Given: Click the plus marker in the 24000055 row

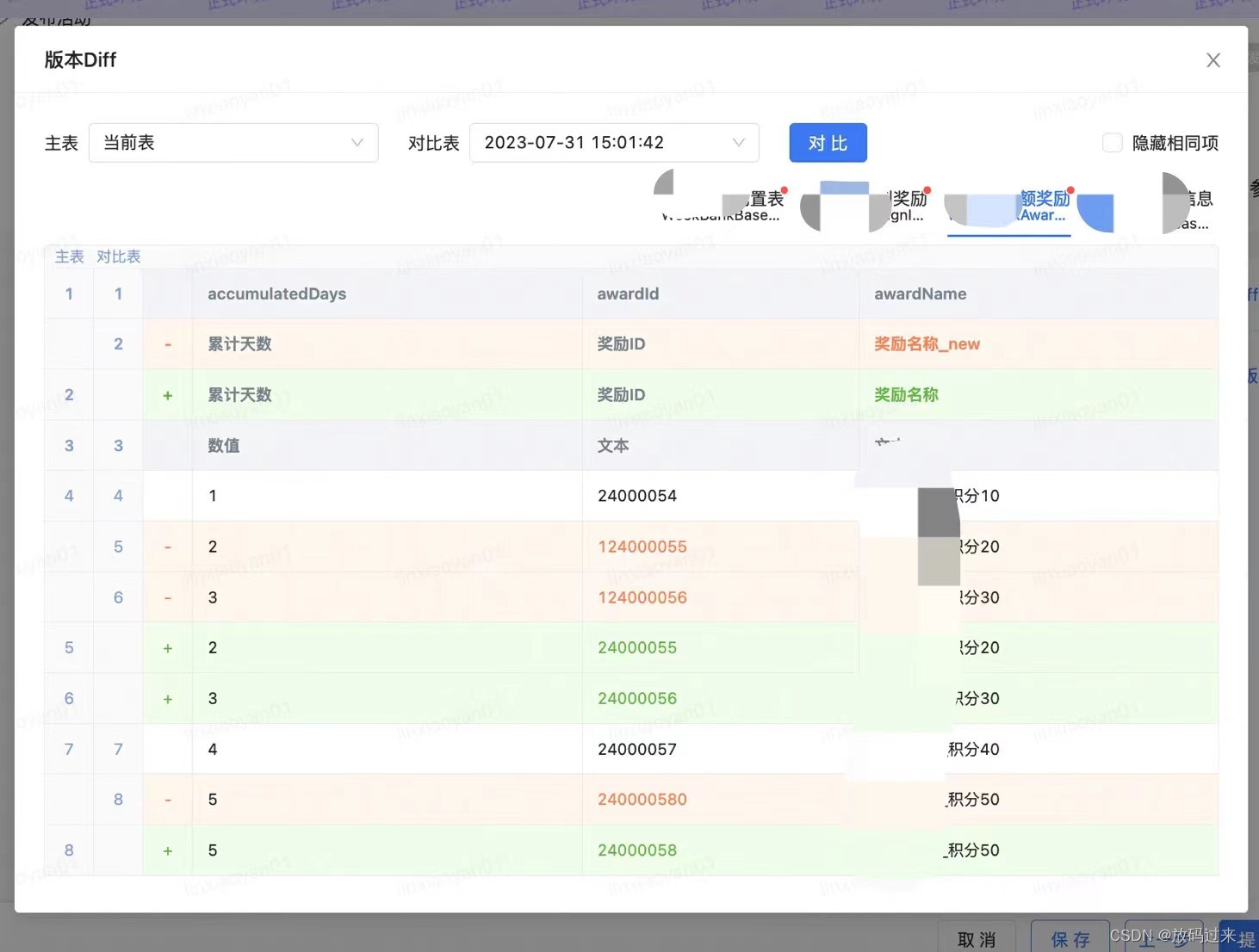Looking at the screenshot, I should pos(168,648).
